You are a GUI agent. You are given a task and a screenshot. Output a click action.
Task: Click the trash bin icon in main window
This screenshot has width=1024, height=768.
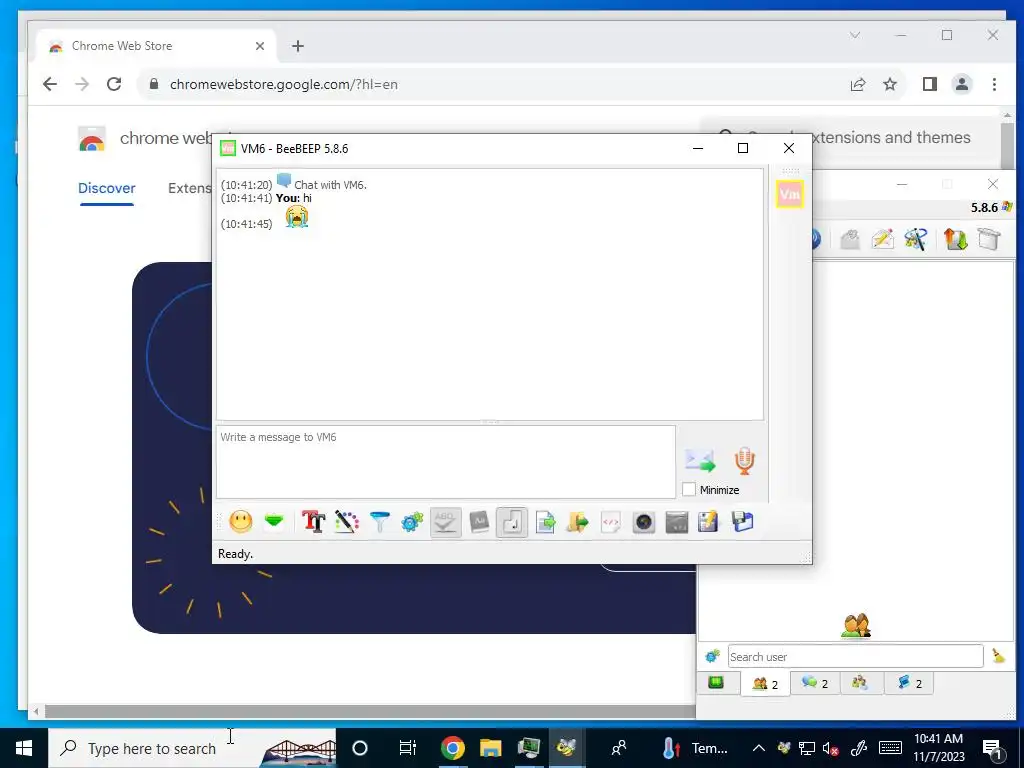click(x=989, y=240)
